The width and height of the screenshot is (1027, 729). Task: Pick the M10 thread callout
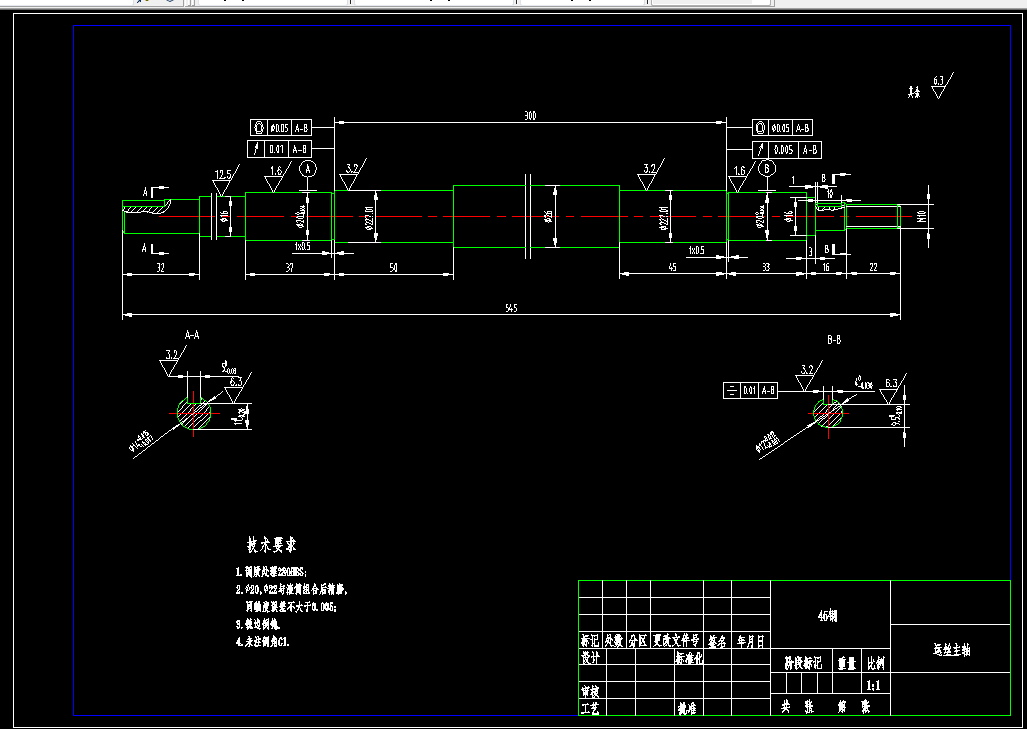[922, 217]
